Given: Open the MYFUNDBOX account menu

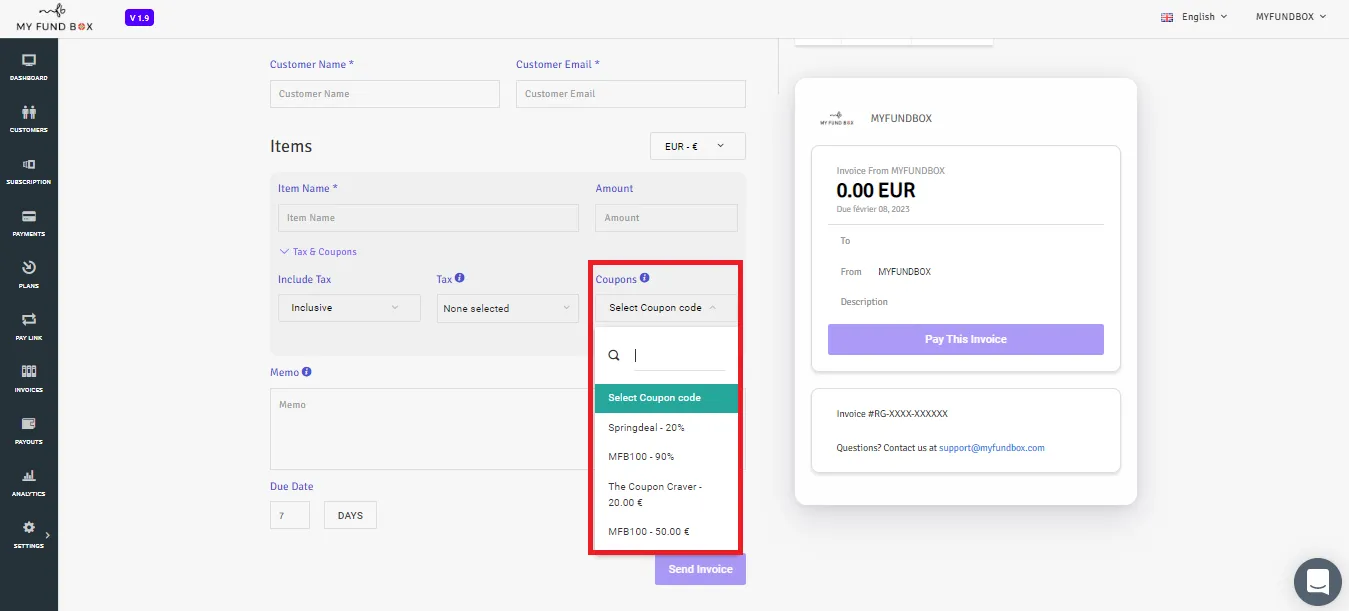Looking at the screenshot, I should coord(1291,17).
